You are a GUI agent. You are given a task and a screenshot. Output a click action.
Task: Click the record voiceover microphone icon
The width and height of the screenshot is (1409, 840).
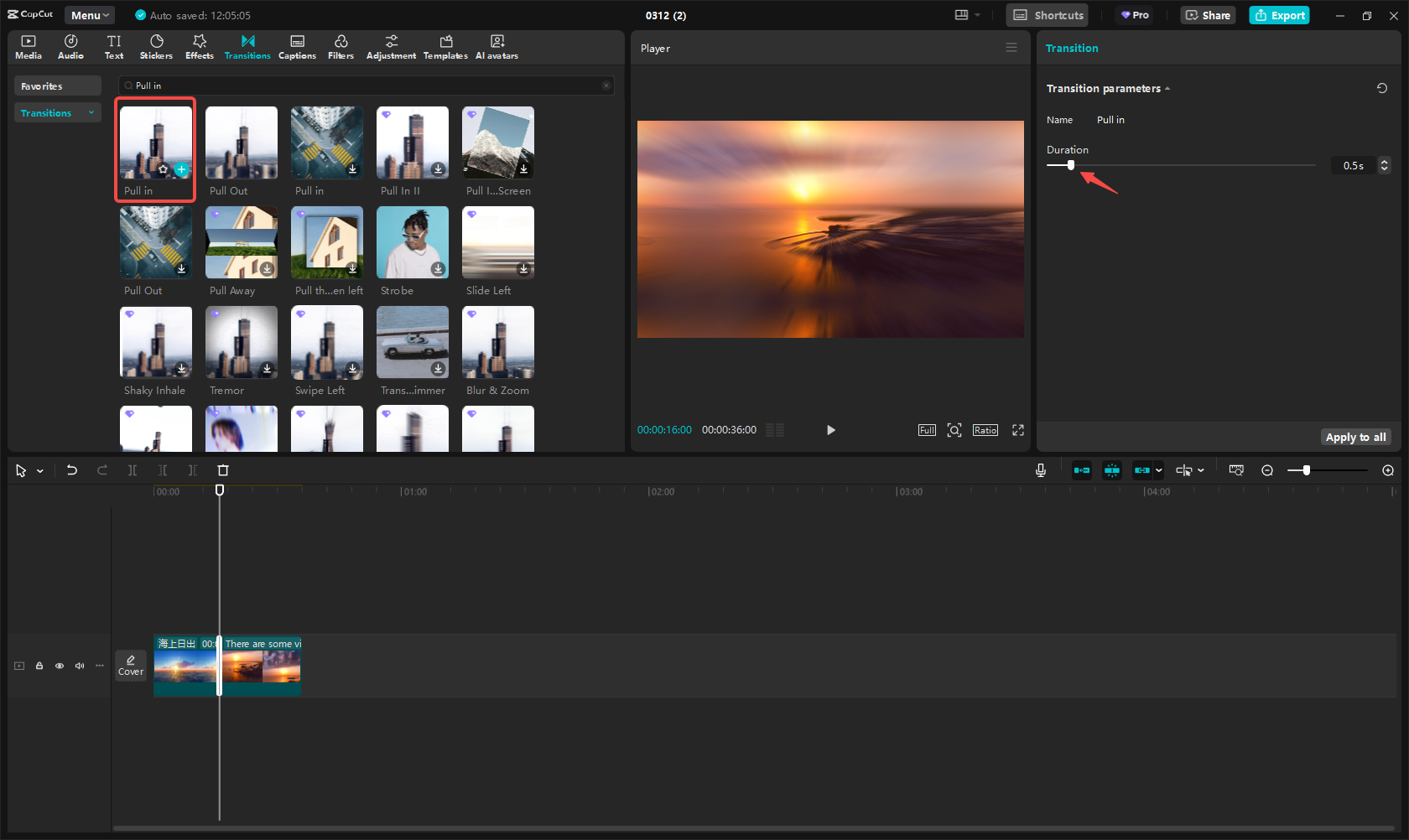[1040, 470]
